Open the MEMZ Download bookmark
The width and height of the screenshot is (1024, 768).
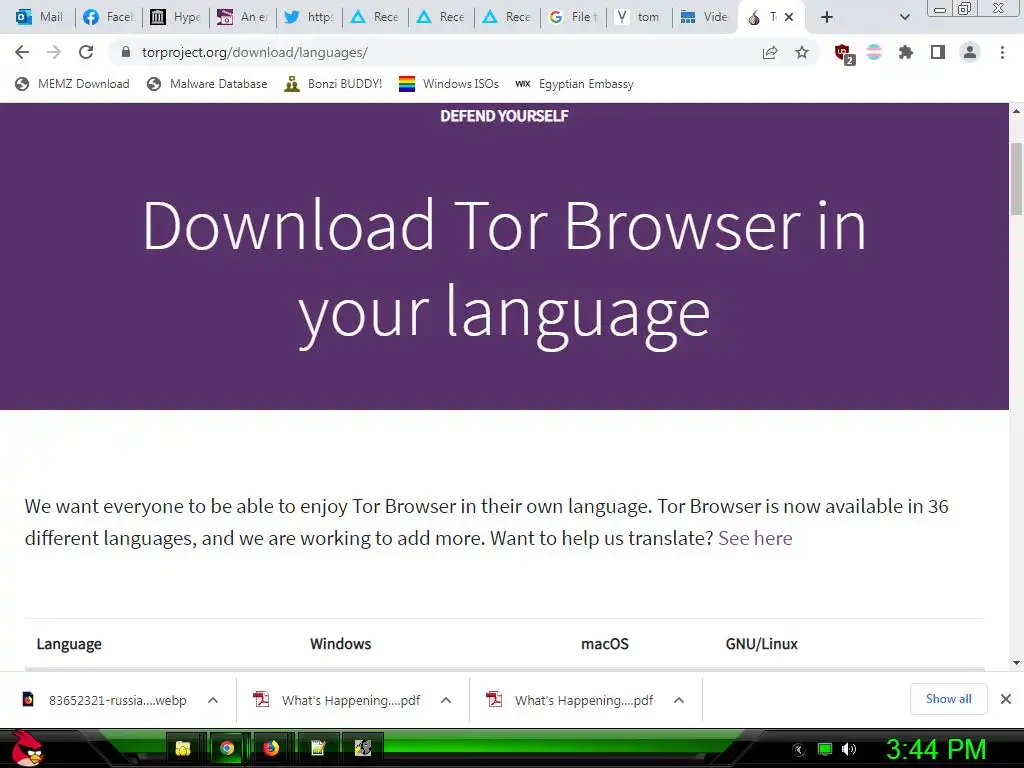pyautogui.click(x=72, y=84)
